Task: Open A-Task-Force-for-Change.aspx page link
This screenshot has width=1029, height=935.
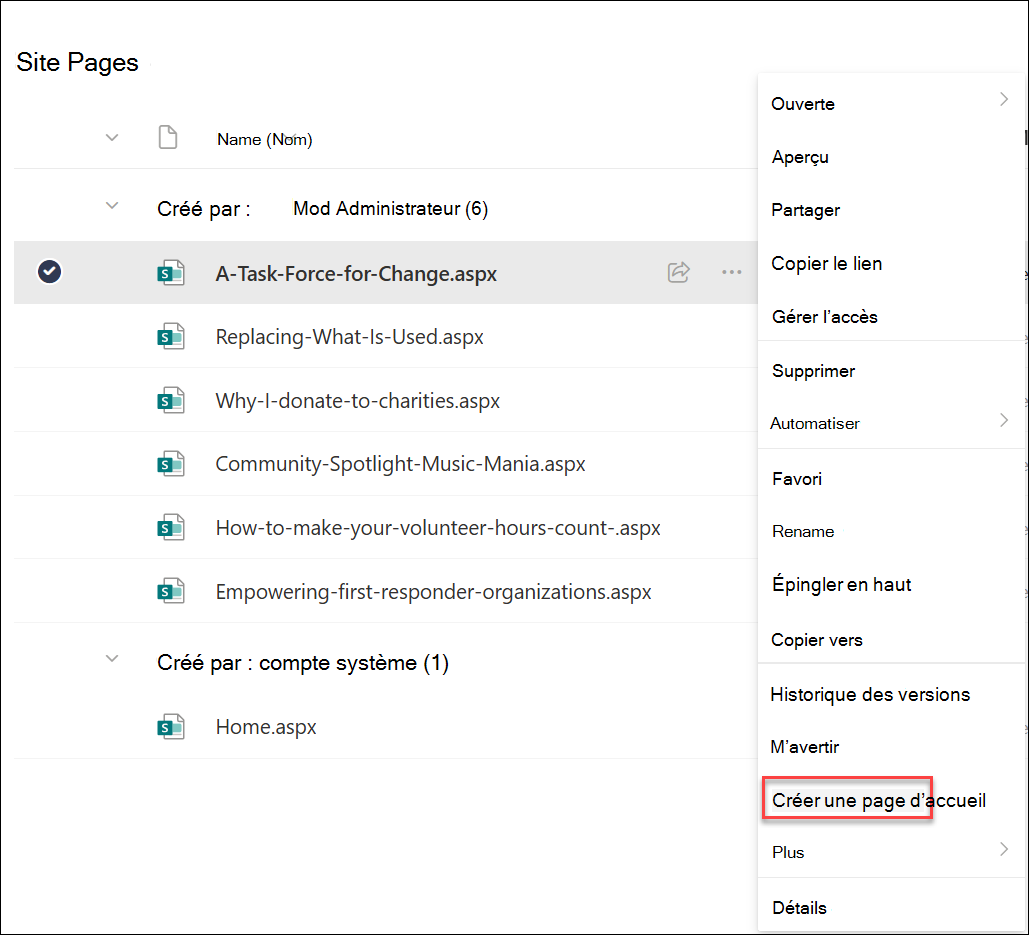Action: pos(356,273)
